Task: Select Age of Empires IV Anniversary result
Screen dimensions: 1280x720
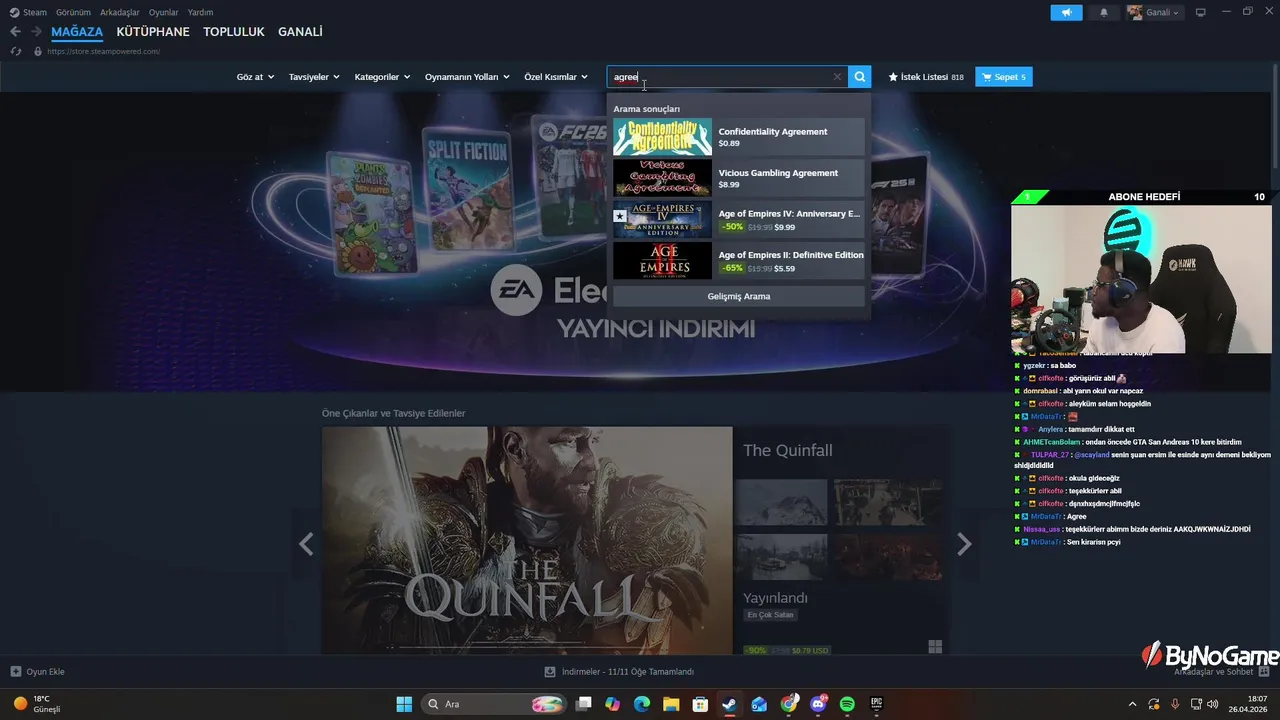Action: click(x=739, y=220)
